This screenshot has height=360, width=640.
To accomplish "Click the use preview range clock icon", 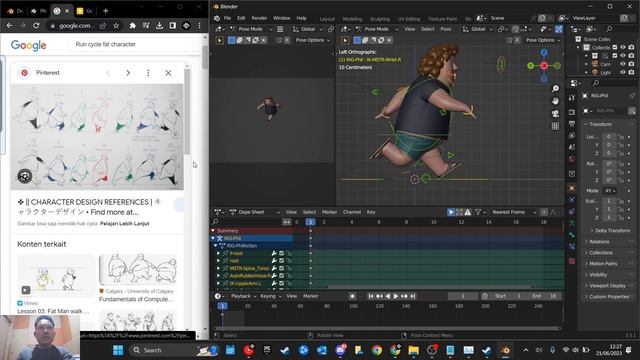I will [484, 296].
